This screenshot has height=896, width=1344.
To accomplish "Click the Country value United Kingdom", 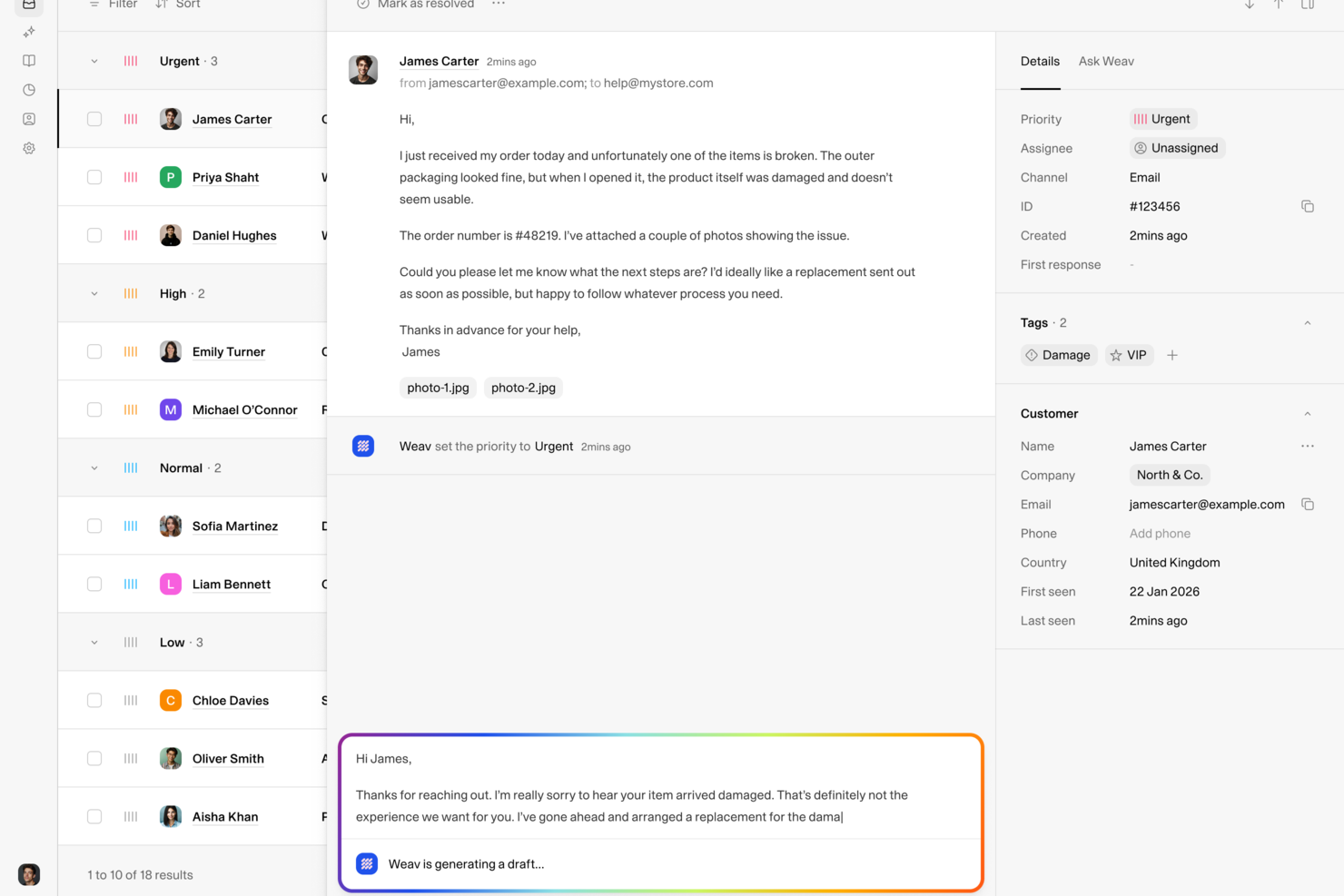I will click(1174, 562).
